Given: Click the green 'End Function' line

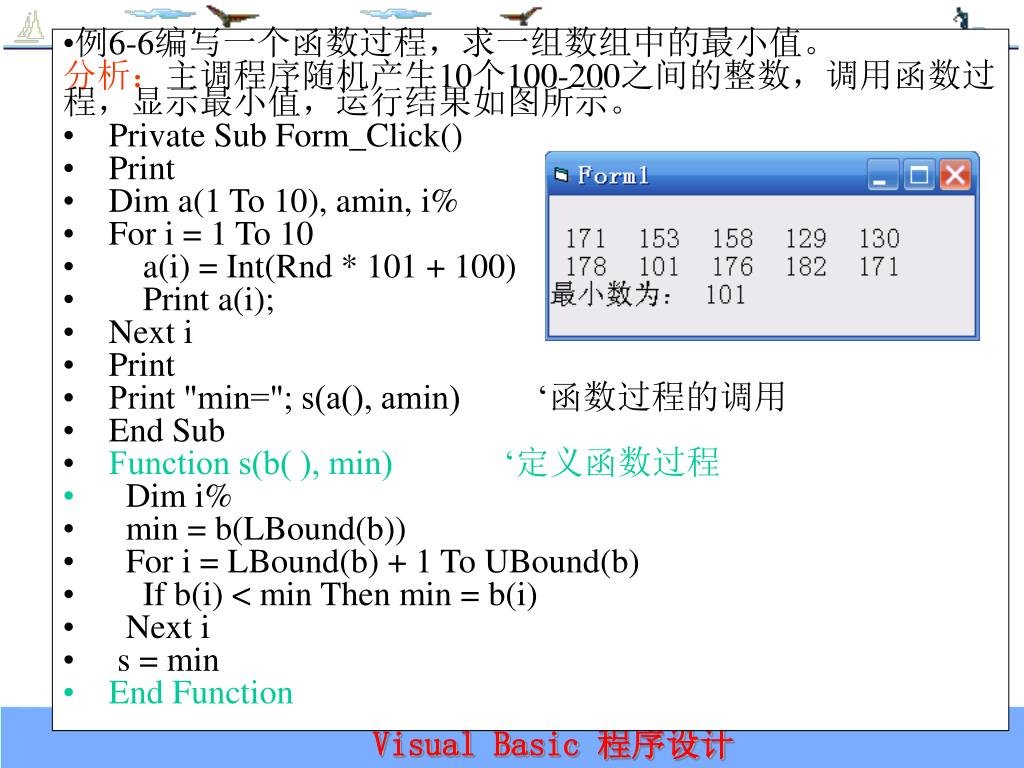Looking at the screenshot, I should pos(200,693).
